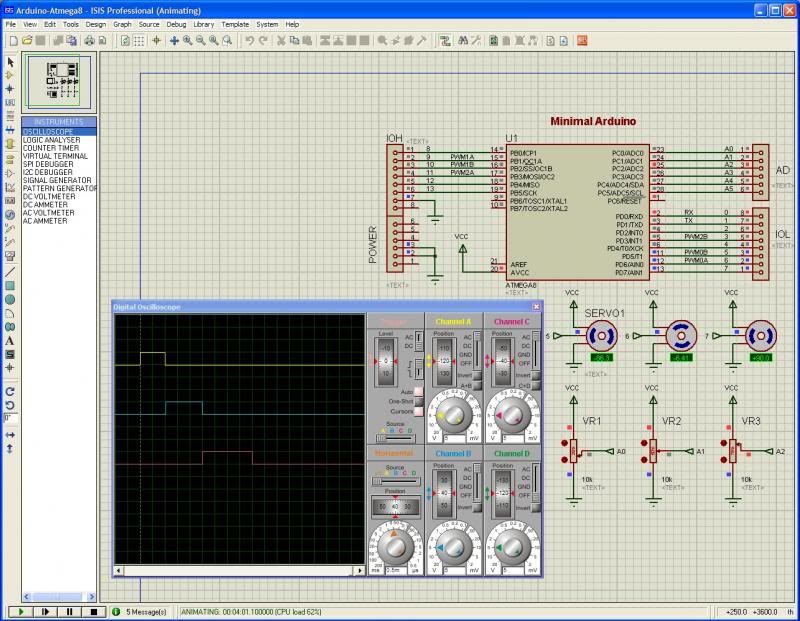Select SIGNAL GENERATOR in instruments list
The image size is (800, 621).
(57, 180)
